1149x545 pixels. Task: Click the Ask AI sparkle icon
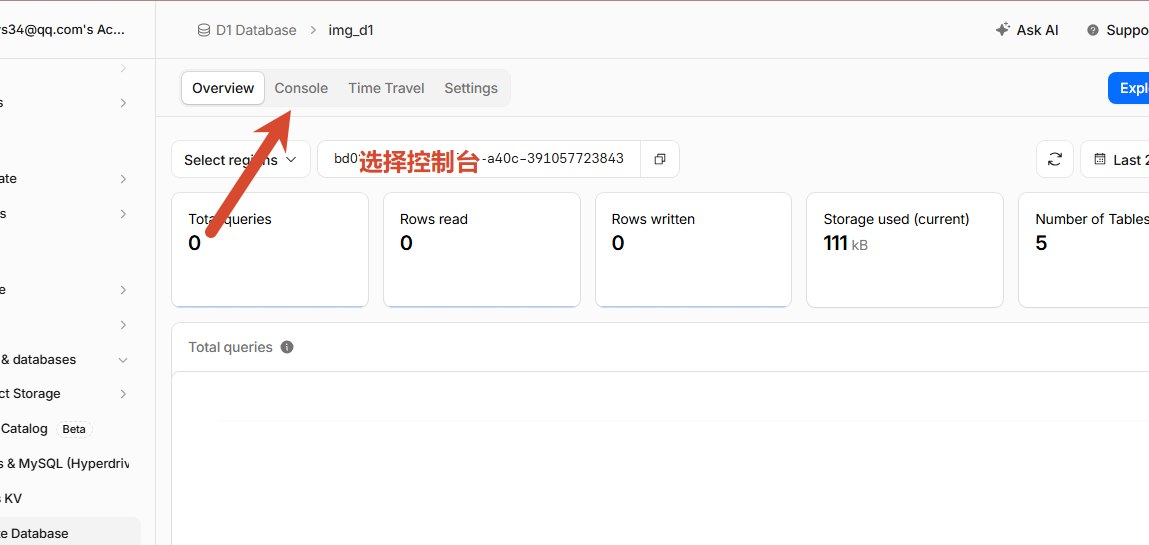point(1002,30)
